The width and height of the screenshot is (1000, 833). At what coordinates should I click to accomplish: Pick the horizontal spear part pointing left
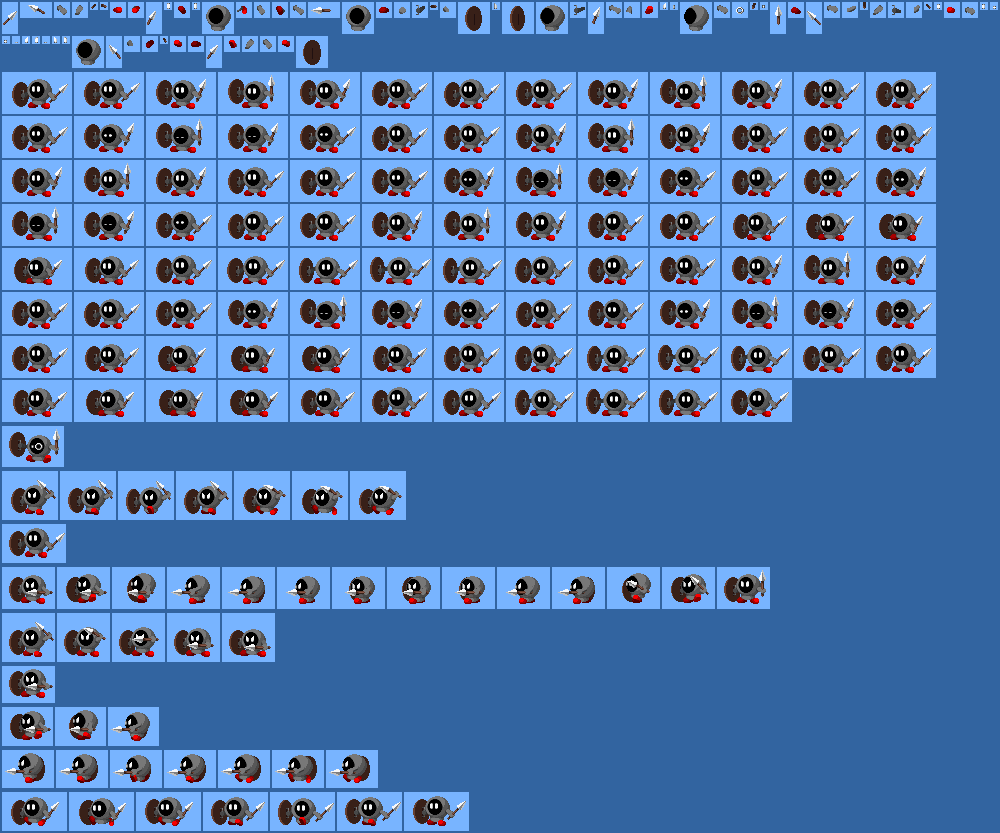pos(323,10)
